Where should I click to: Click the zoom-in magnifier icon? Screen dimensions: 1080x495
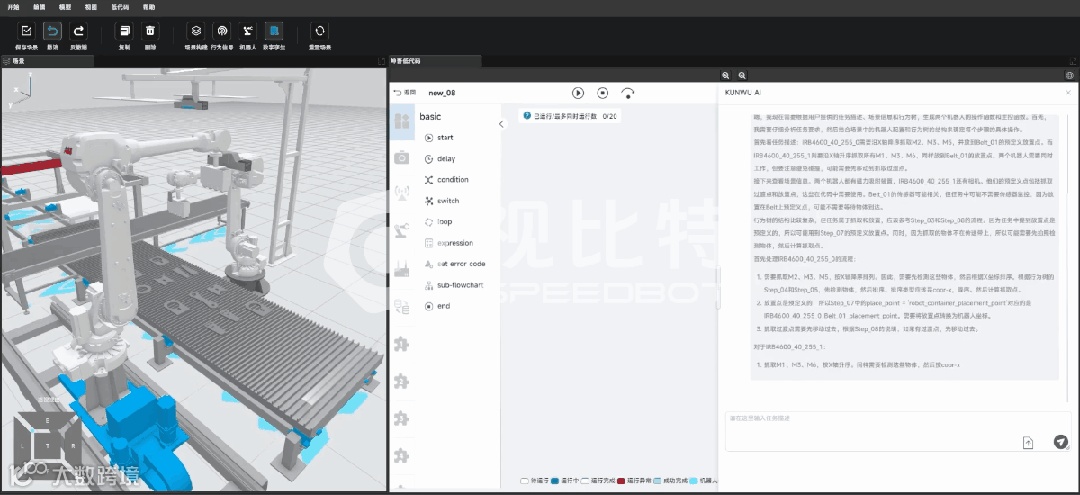click(x=726, y=75)
